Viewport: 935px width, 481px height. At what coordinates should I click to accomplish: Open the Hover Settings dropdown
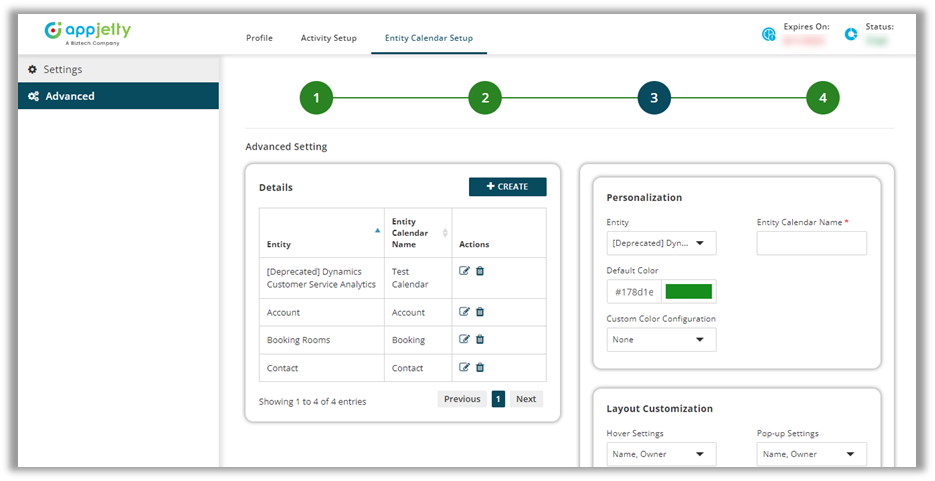pyautogui.click(x=661, y=454)
